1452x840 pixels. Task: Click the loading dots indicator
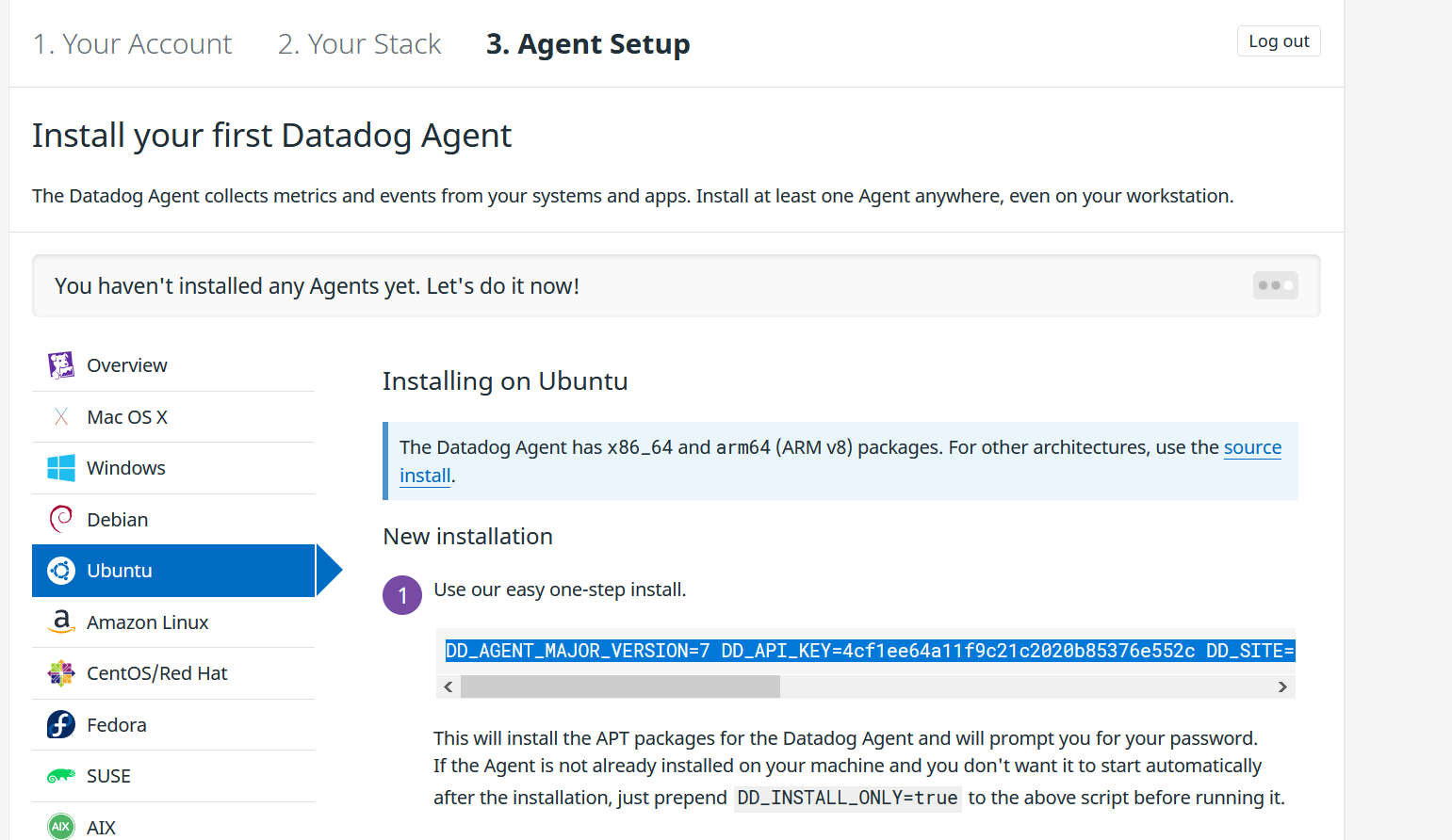1276,285
